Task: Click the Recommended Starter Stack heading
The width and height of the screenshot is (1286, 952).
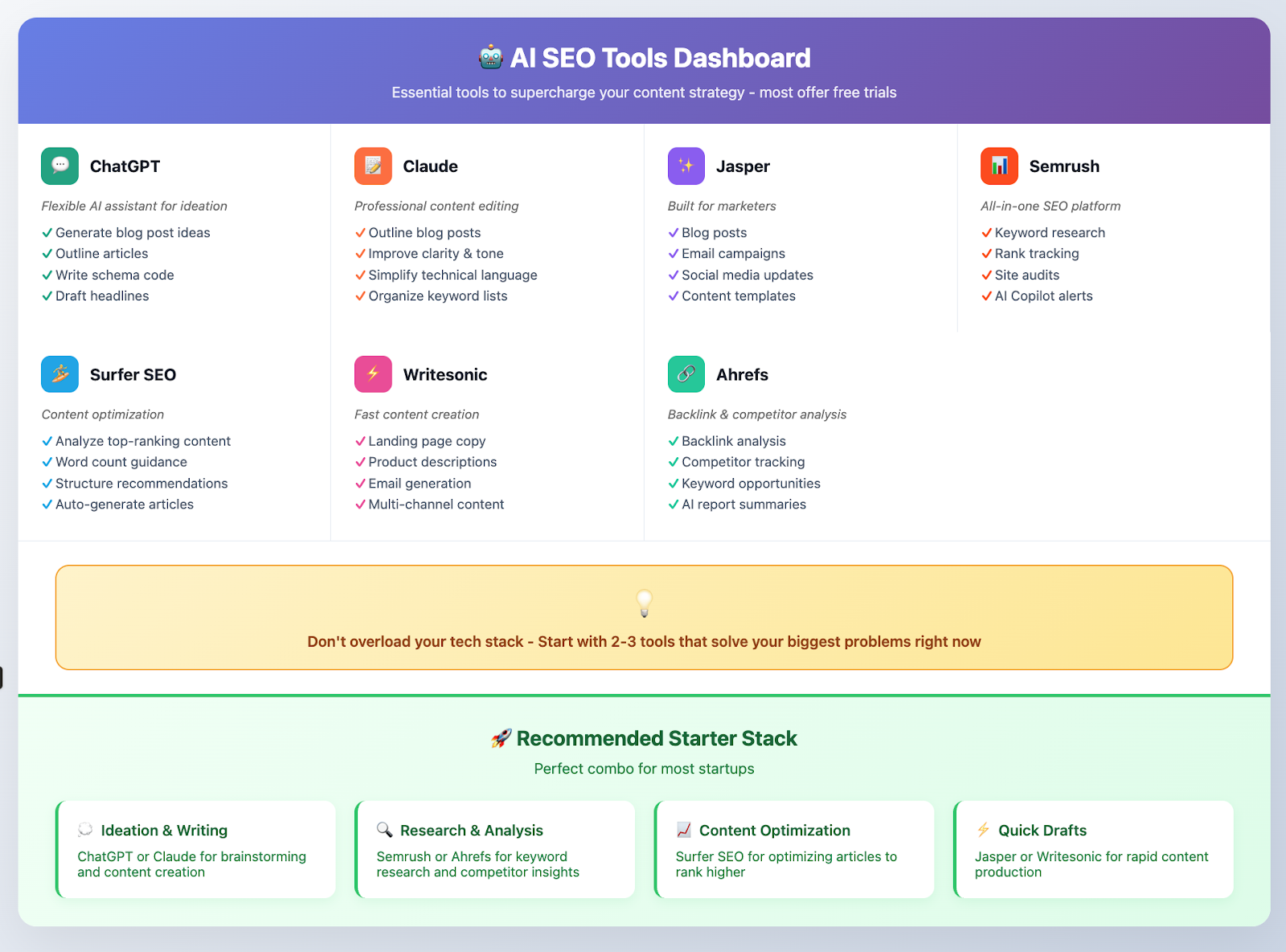Action: 657,738
